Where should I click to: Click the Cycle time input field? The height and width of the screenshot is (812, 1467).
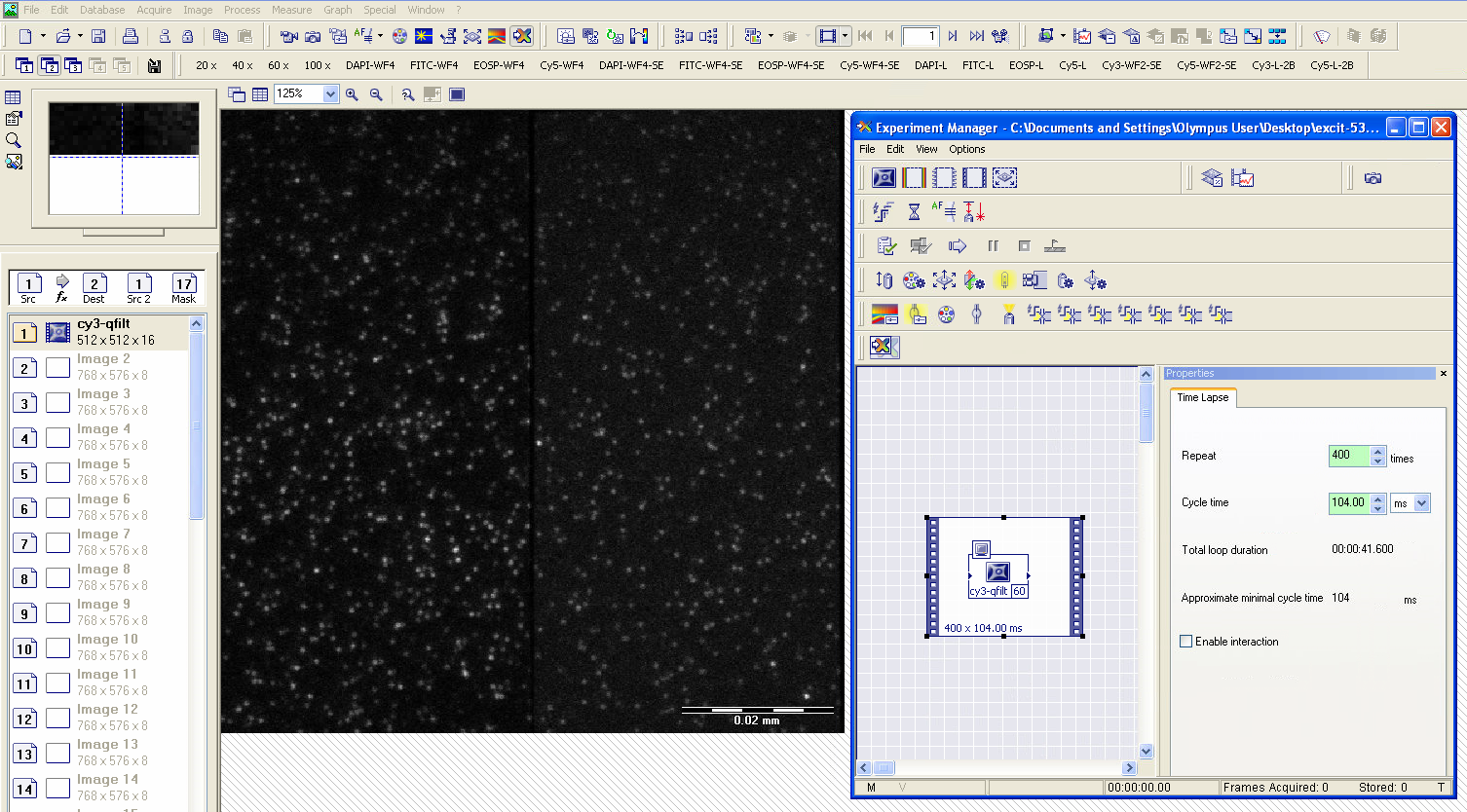click(1348, 503)
